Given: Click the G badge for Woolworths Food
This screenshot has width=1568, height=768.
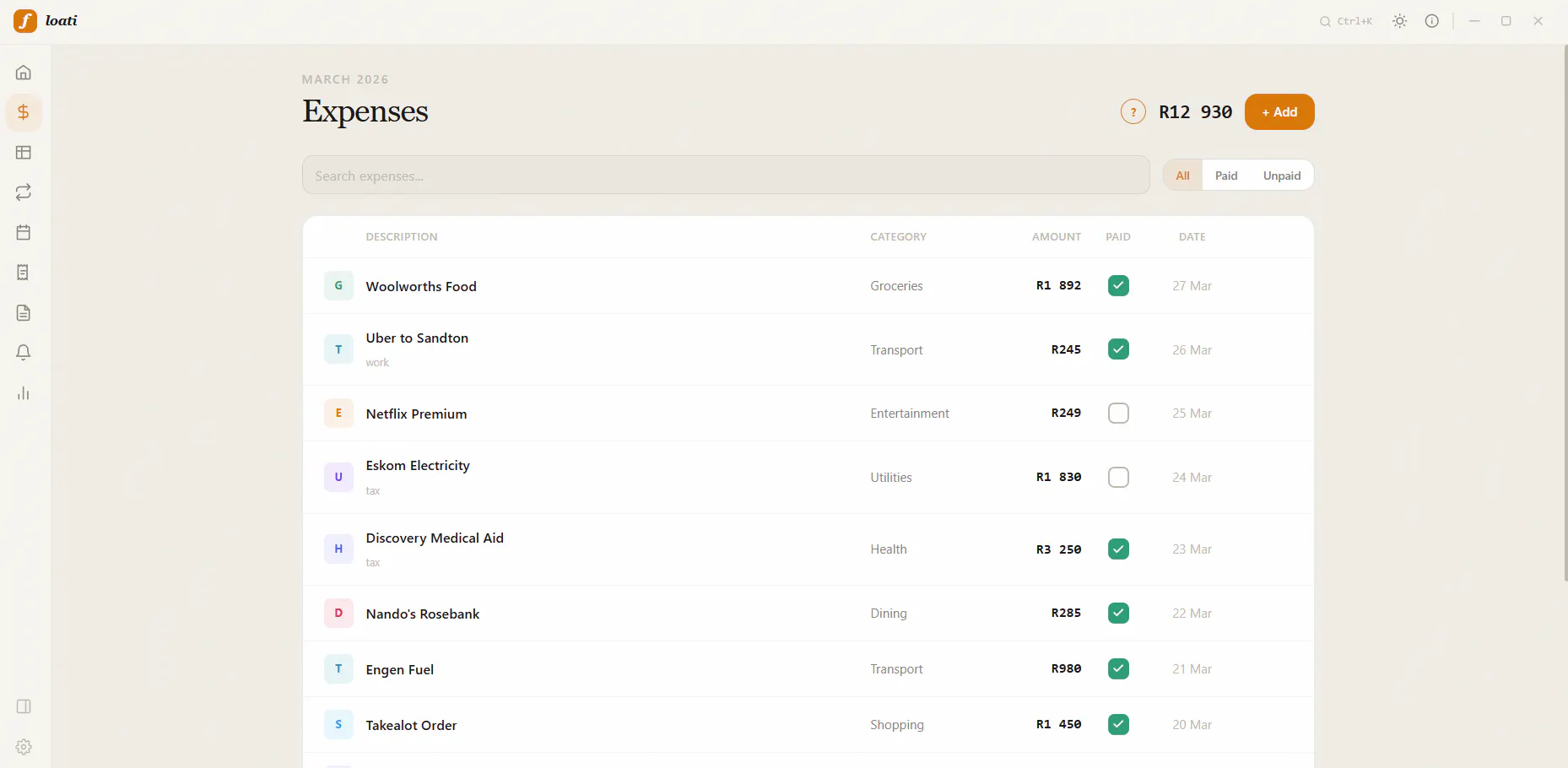Looking at the screenshot, I should point(338,286).
